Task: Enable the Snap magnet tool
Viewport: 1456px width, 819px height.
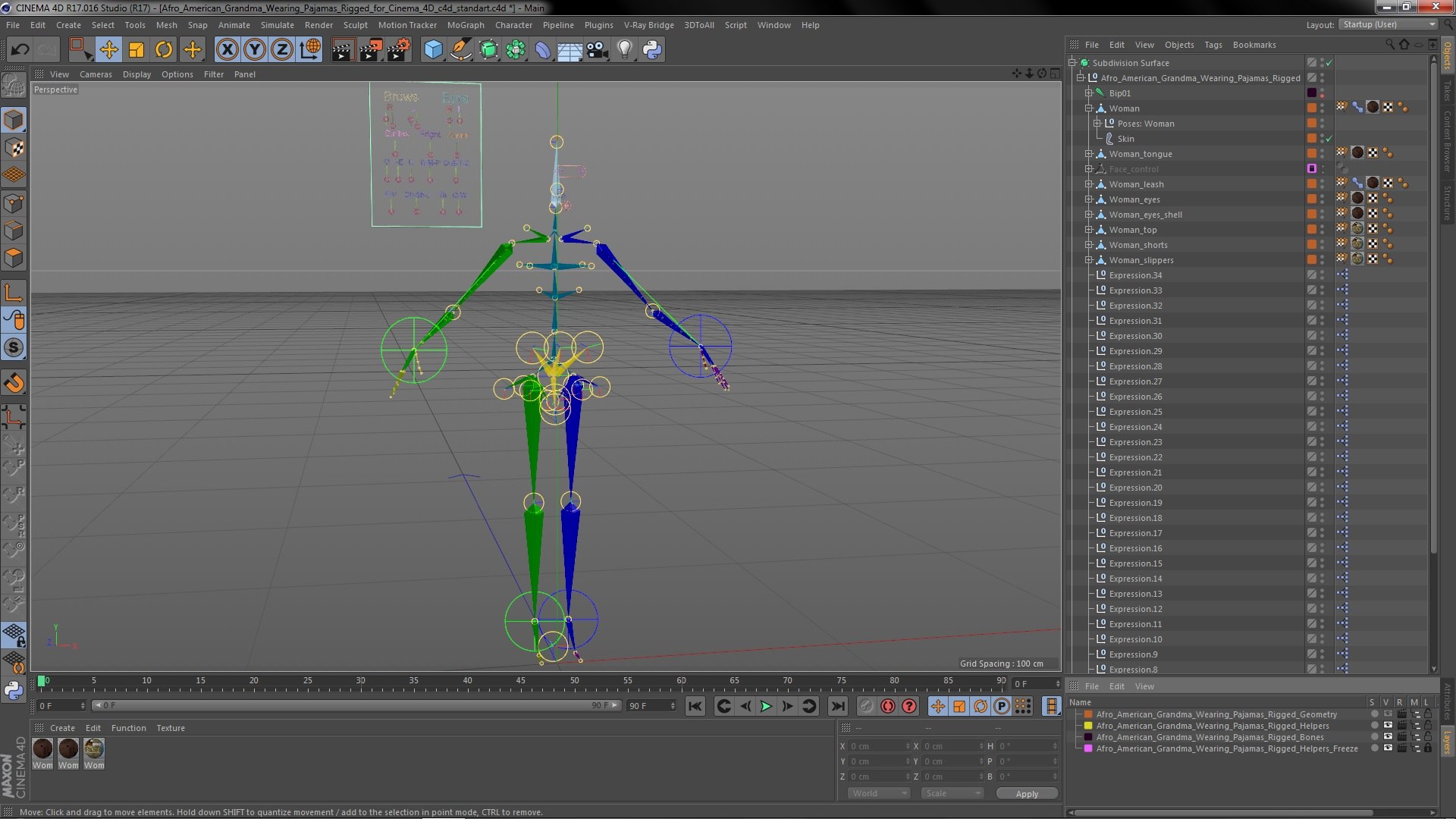Action: 14,384
